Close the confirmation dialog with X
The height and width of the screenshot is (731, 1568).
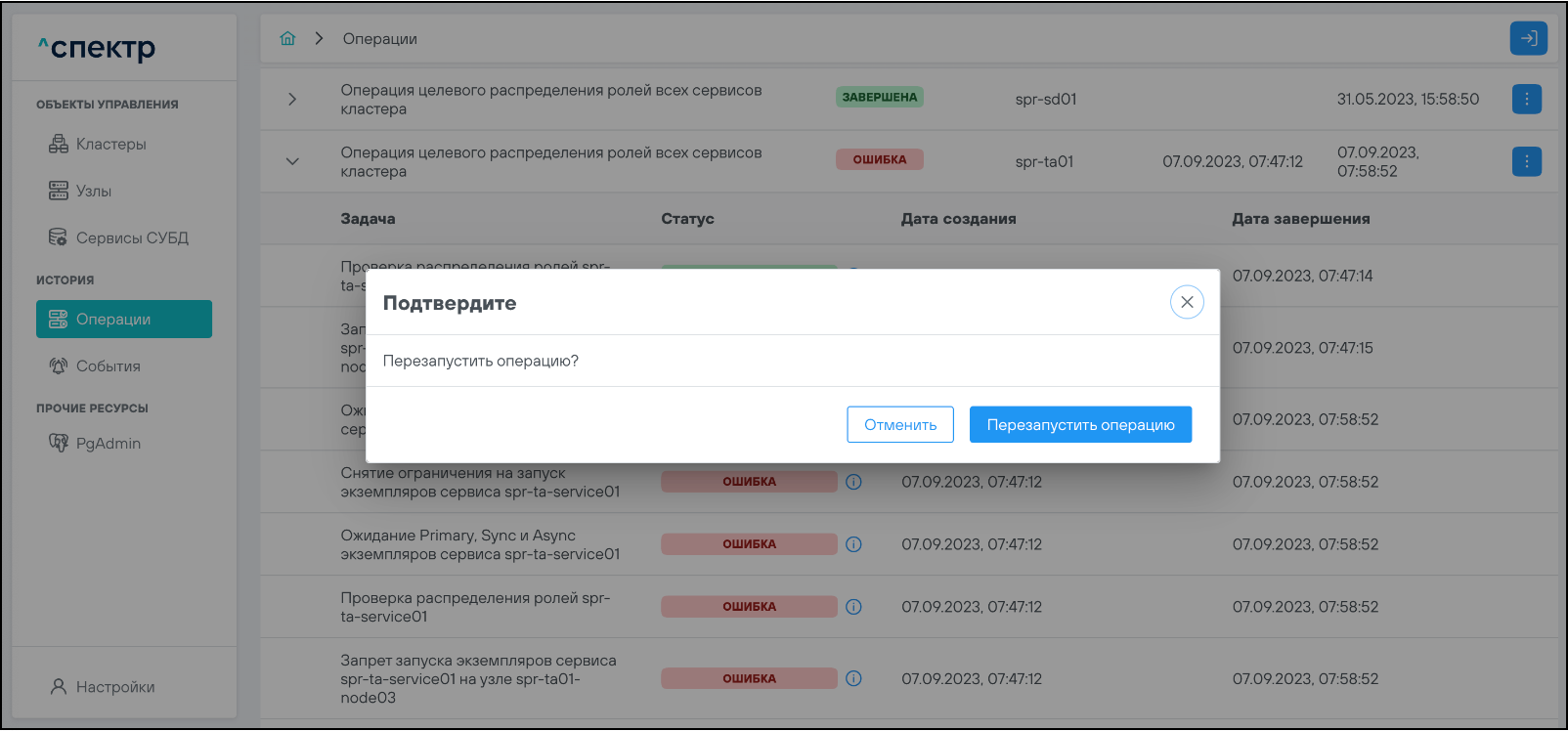pos(1187,302)
